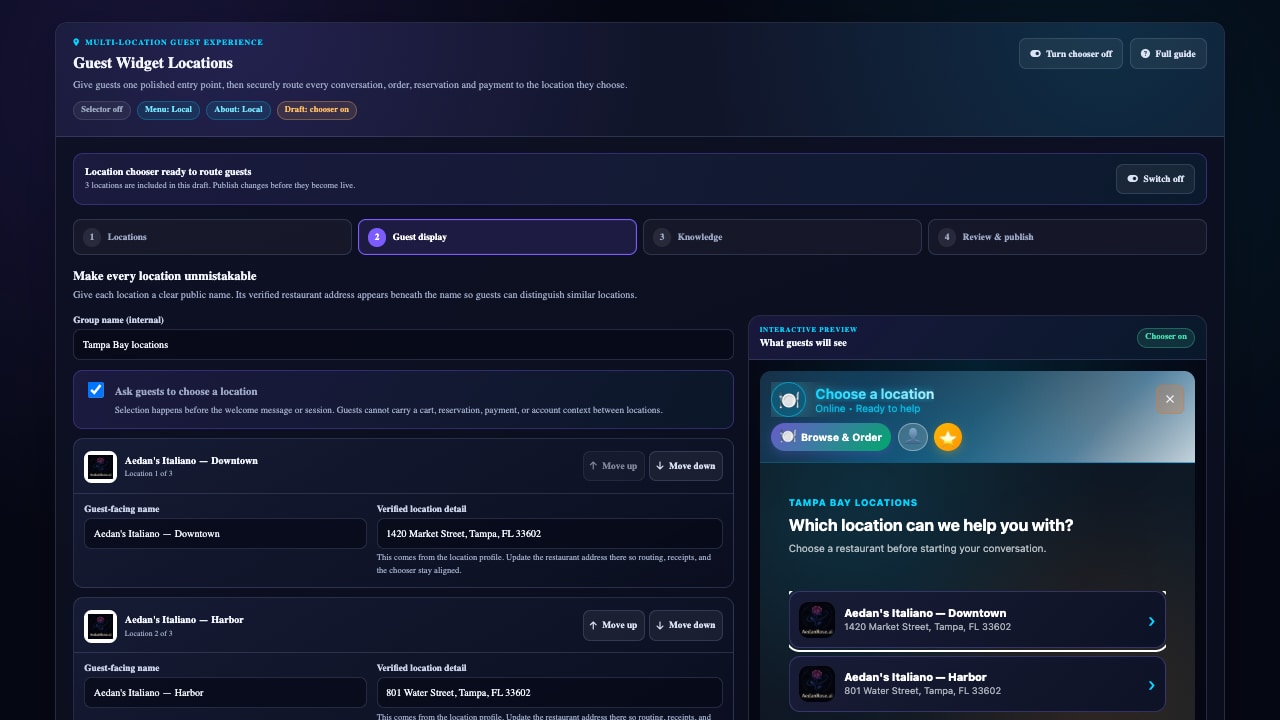Screen dimensions: 1280x720
Task: Click the Menu: Local badge
Action: [168, 110]
